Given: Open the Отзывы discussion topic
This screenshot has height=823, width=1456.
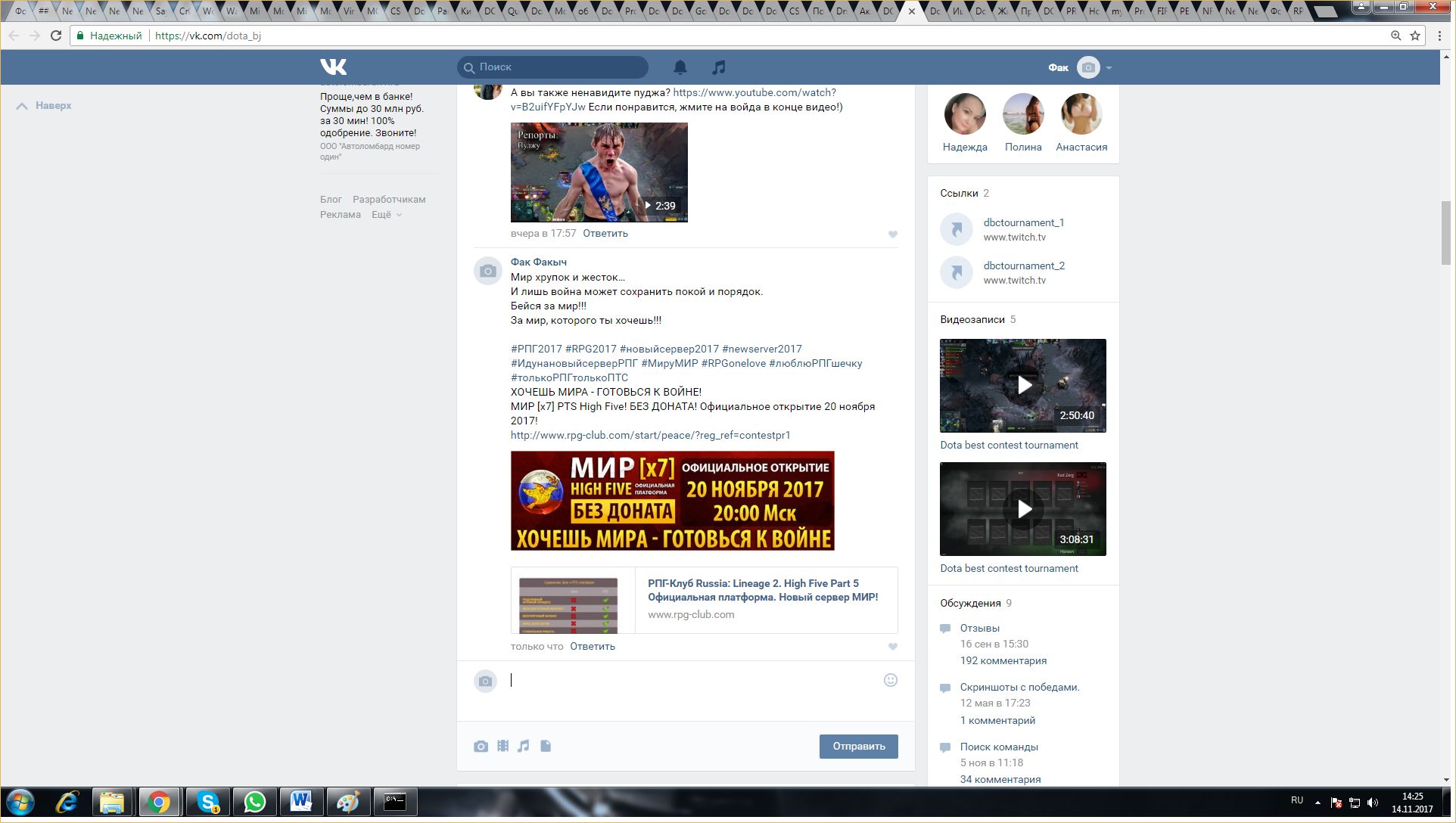Looking at the screenshot, I should (x=979, y=628).
